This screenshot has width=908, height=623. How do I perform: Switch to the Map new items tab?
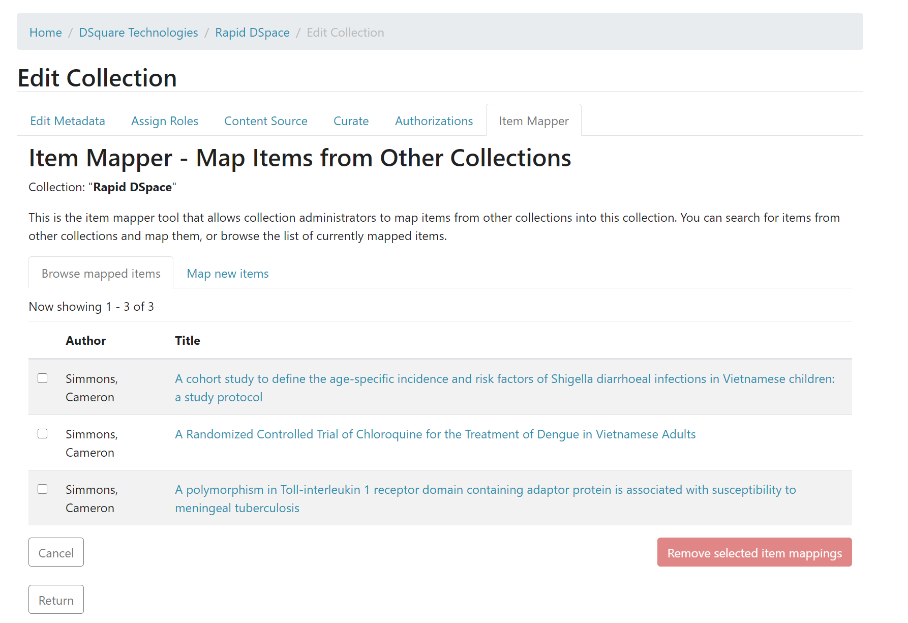click(227, 274)
